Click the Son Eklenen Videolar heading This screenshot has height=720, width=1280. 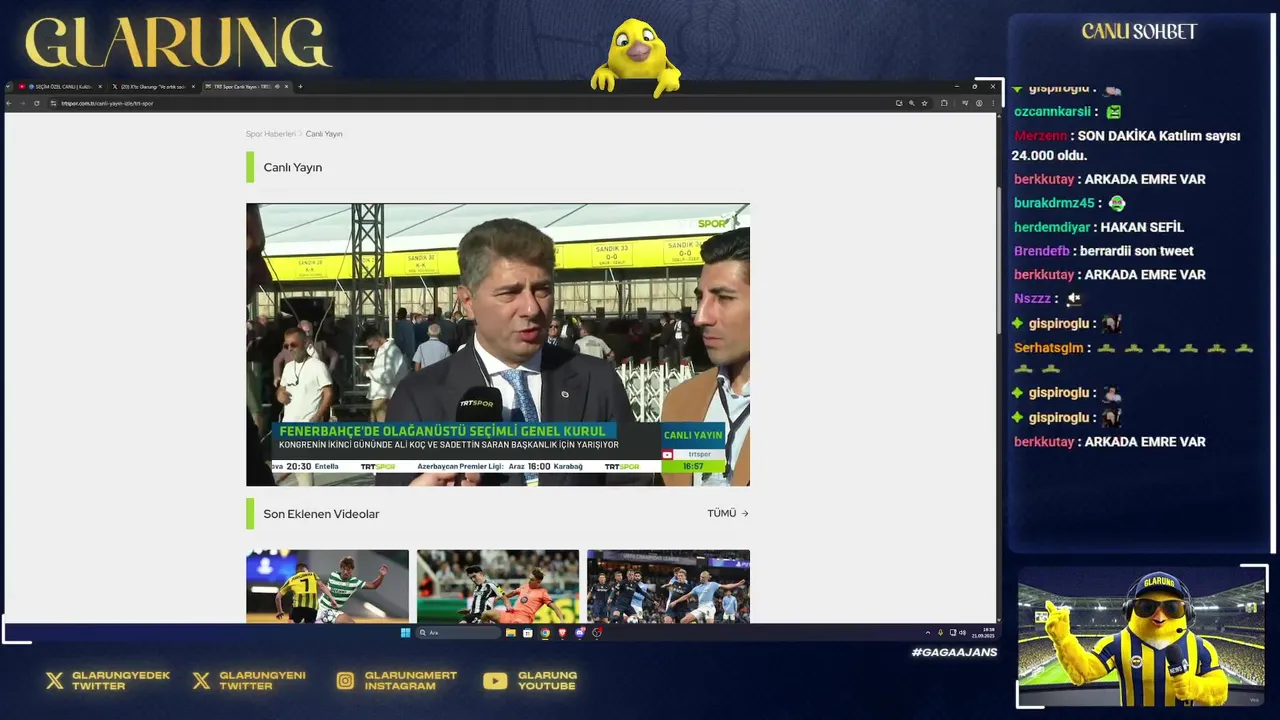tap(321, 514)
